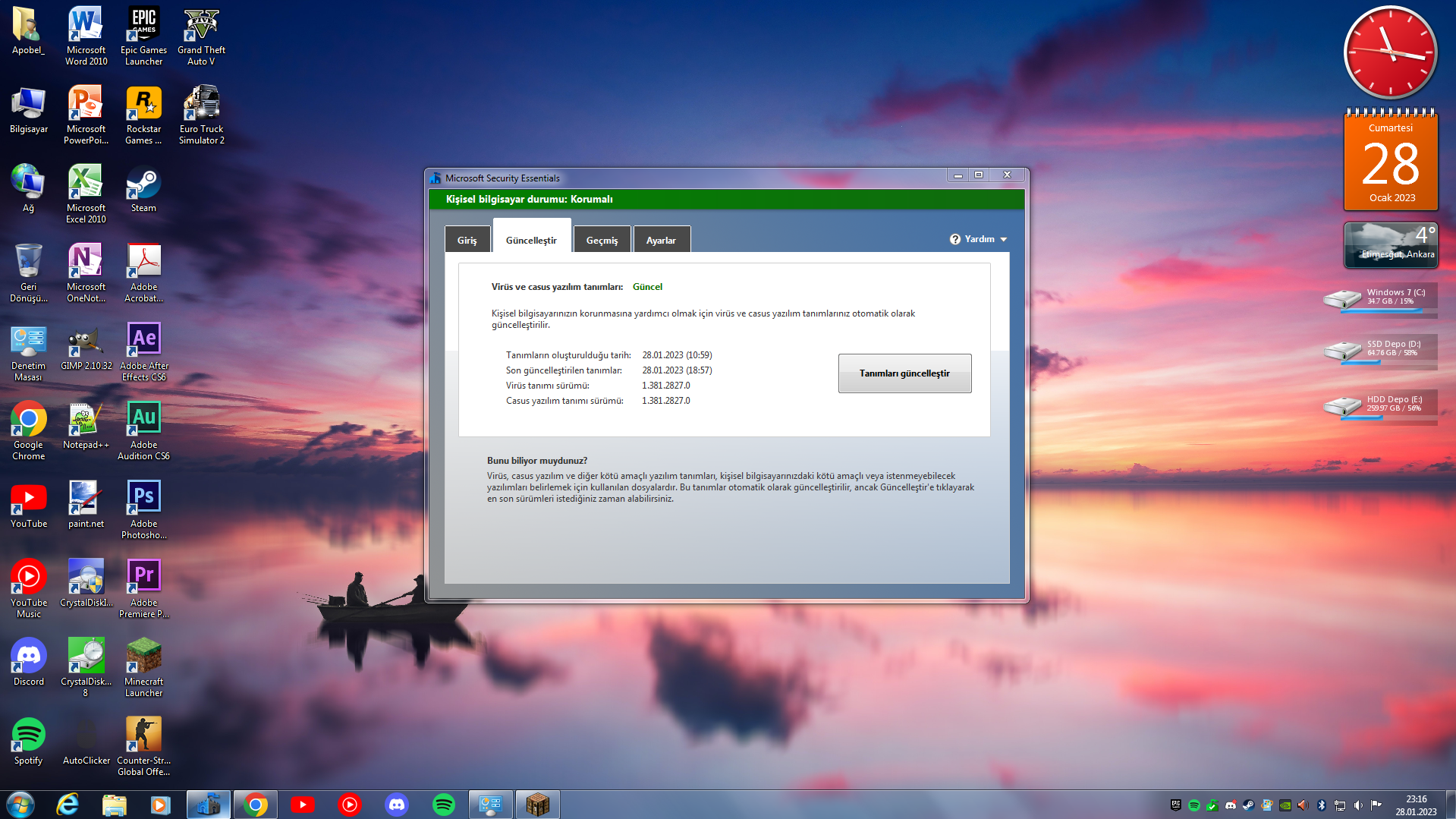
Task: Open the calendar gadget showing 28 Ocak
Action: [x=1391, y=161]
